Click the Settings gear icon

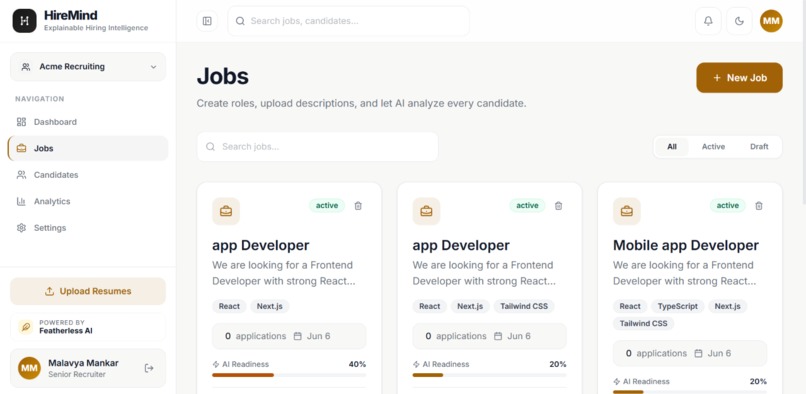(x=21, y=227)
